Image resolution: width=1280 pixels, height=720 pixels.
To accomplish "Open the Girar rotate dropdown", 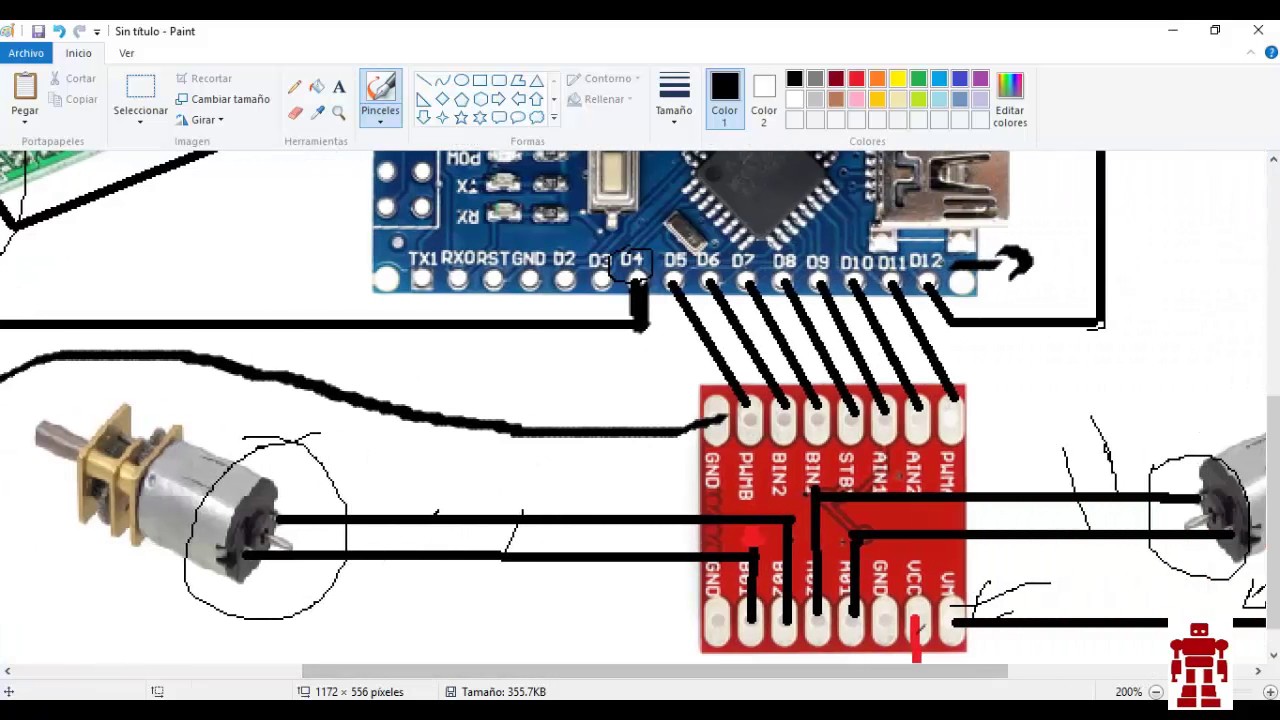I will tap(200, 120).
